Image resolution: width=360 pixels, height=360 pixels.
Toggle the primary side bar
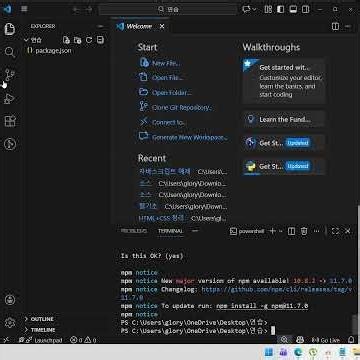point(281,9)
